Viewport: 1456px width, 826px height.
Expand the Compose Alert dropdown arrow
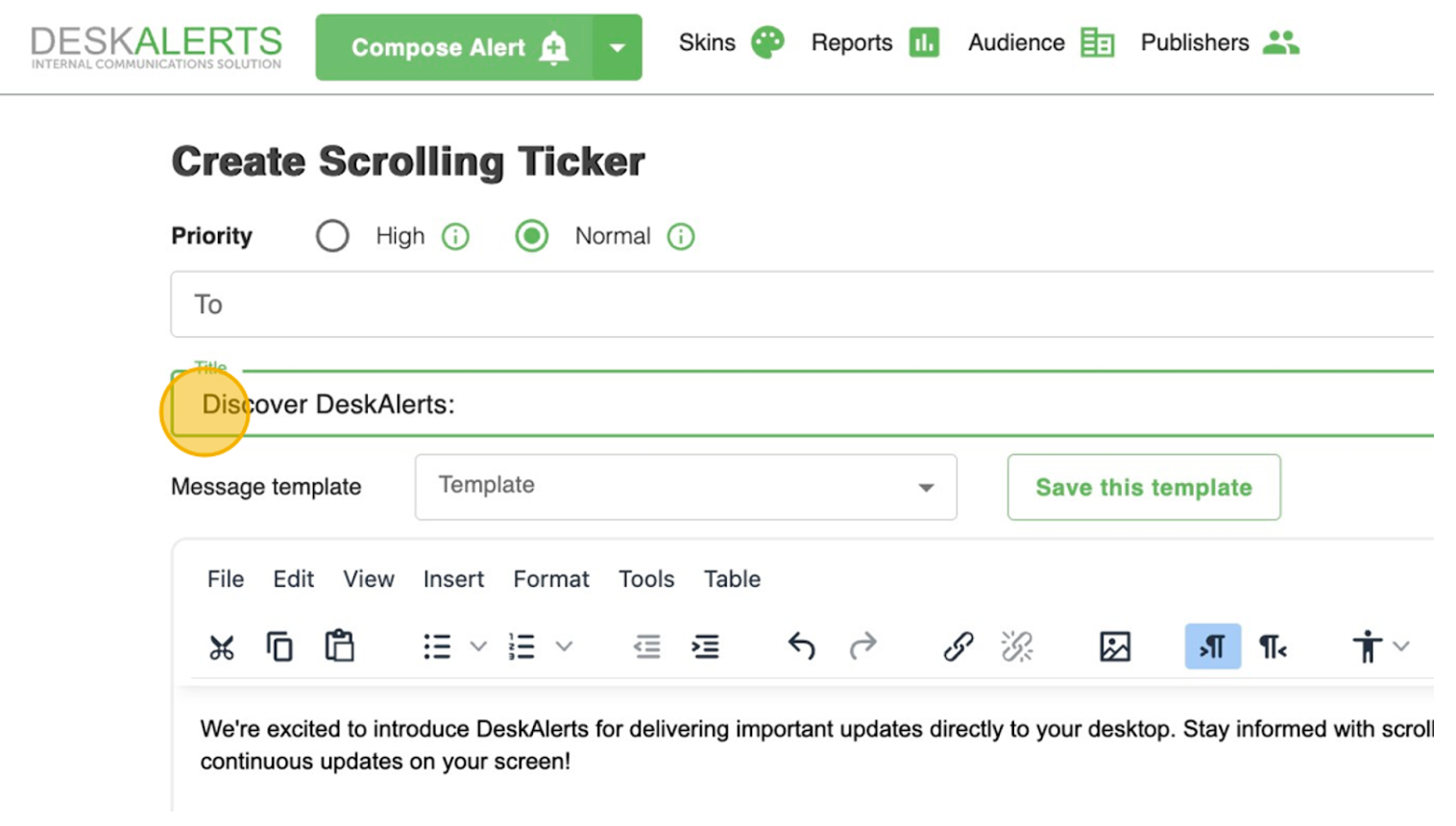pyautogui.click(x=618, y=47)
